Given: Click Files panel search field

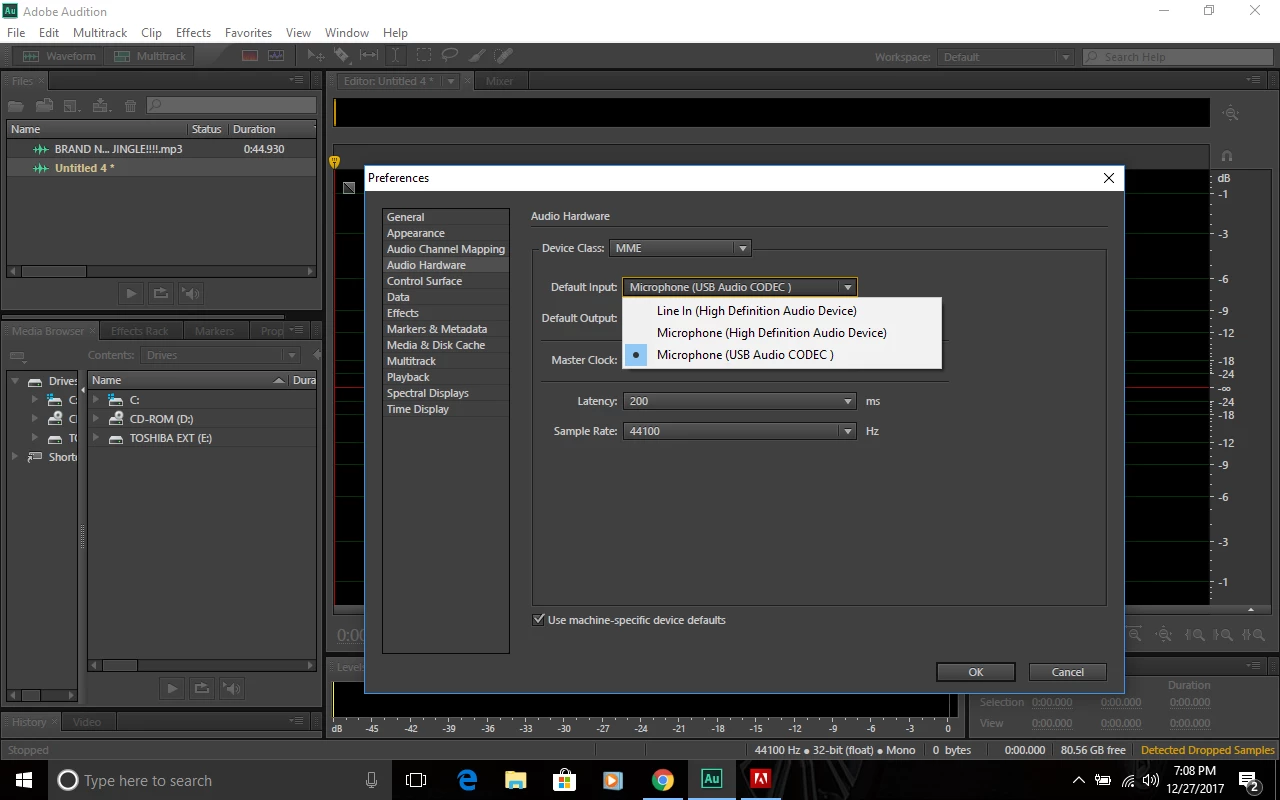Looking at the screenshot, I should (x=232, y=105).
